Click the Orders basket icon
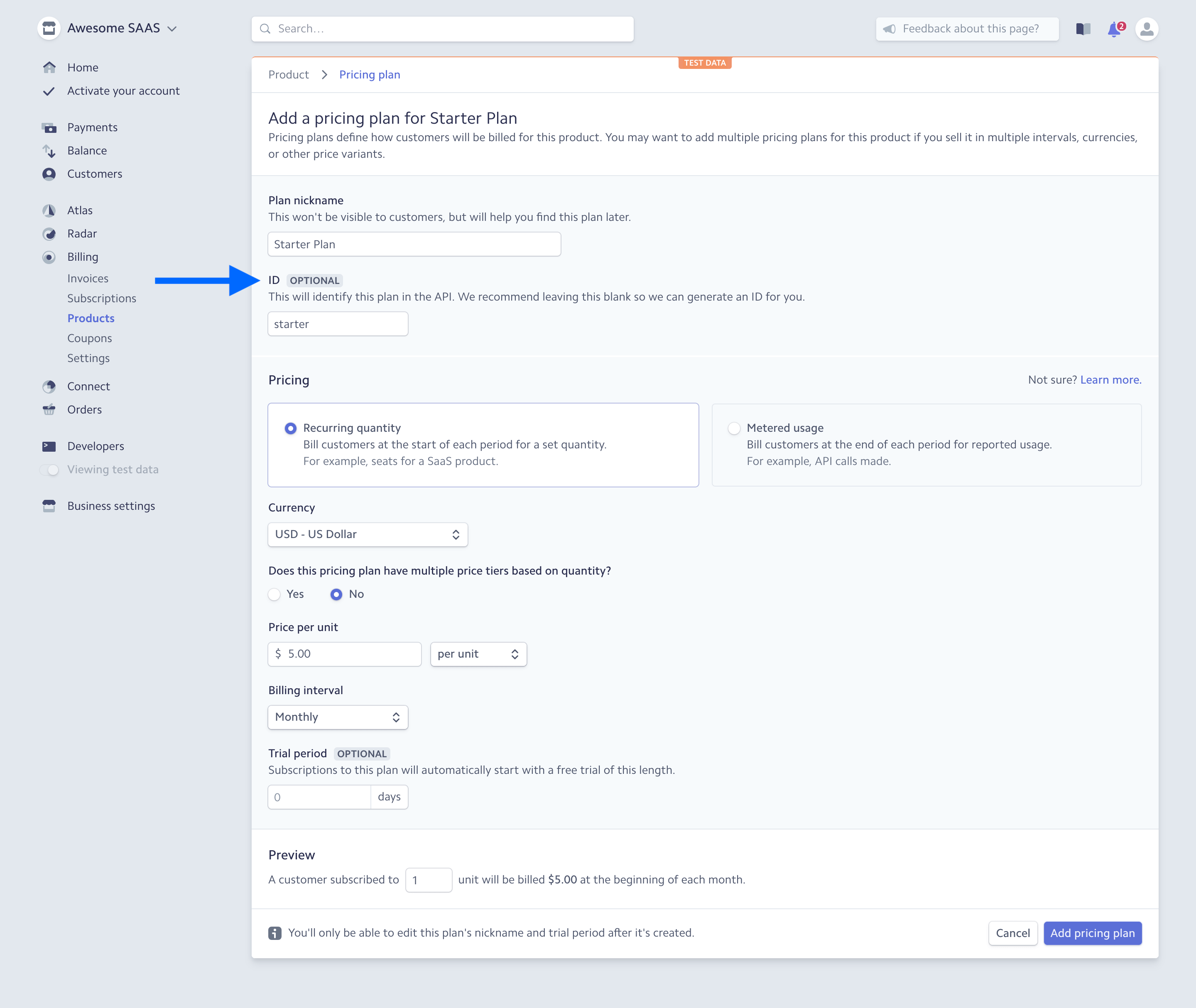This screenshot has width=1196, height=1008. [49, 410]
